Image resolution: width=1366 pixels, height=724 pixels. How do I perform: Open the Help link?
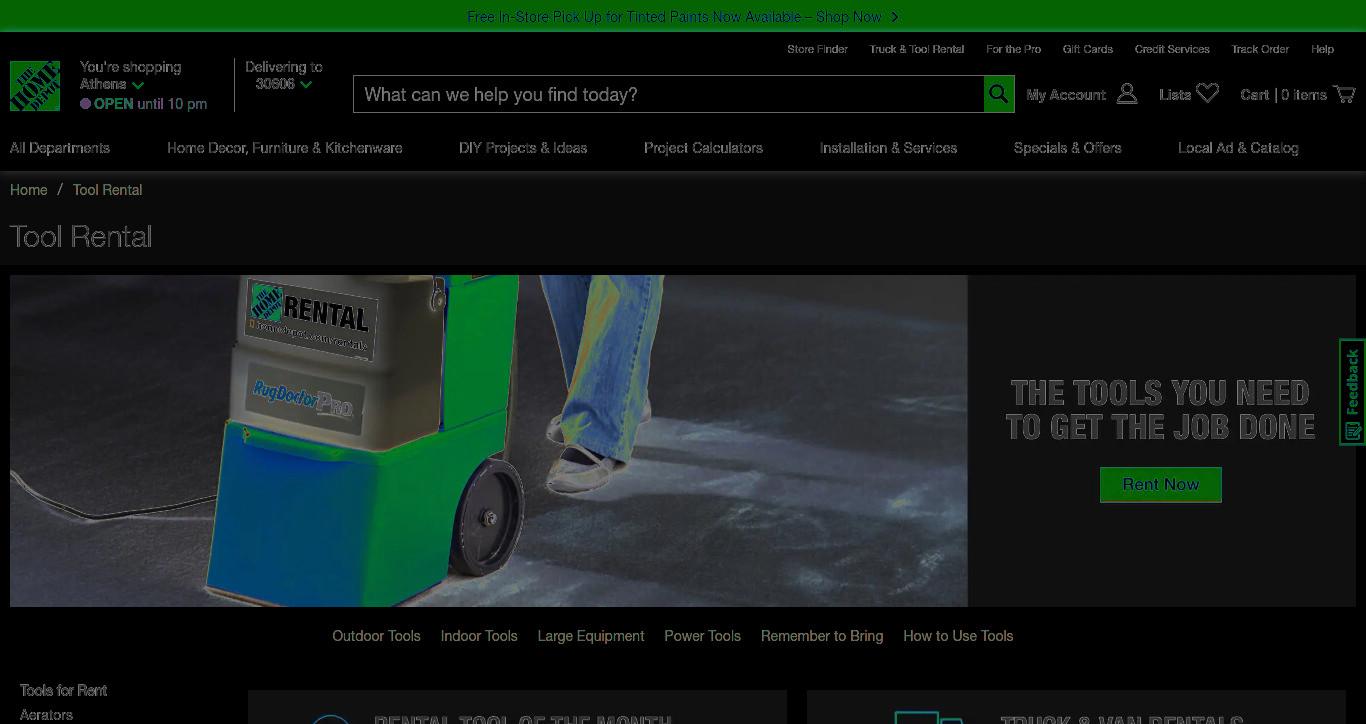(x=1322, y=49)
